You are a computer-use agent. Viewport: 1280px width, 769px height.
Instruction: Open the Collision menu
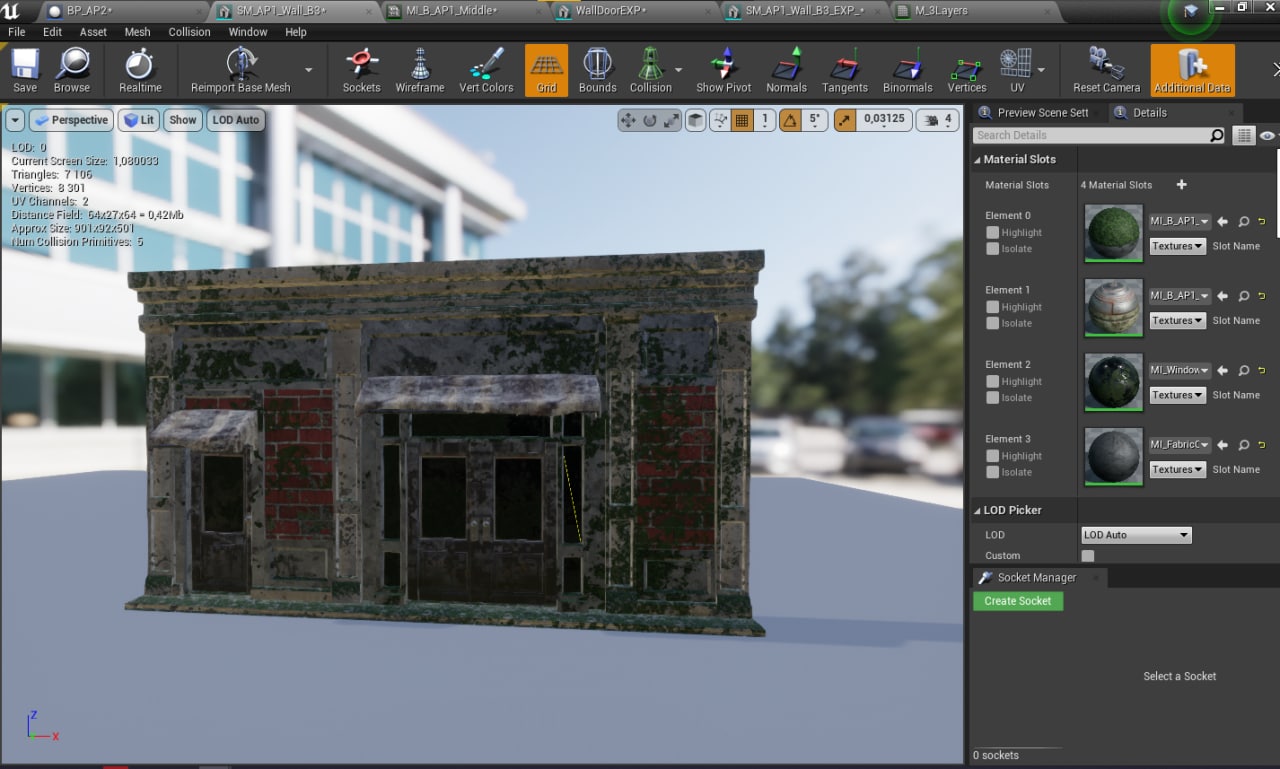coord(189,32)
